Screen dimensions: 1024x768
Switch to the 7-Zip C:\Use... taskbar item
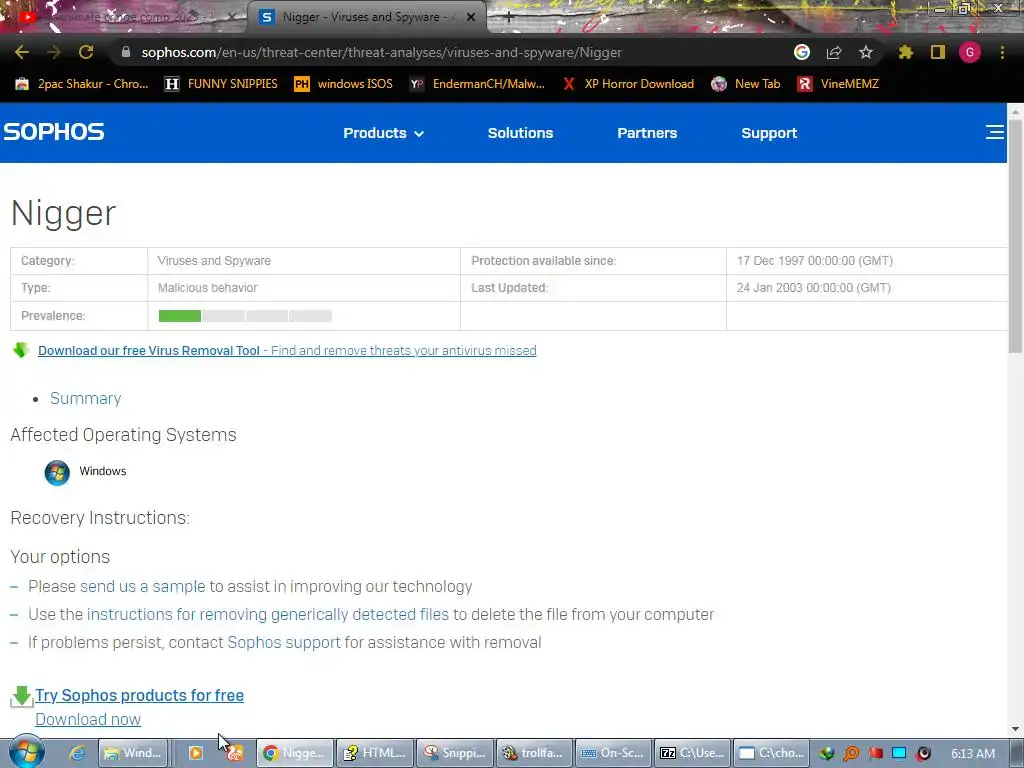click(x=692, y=753)
